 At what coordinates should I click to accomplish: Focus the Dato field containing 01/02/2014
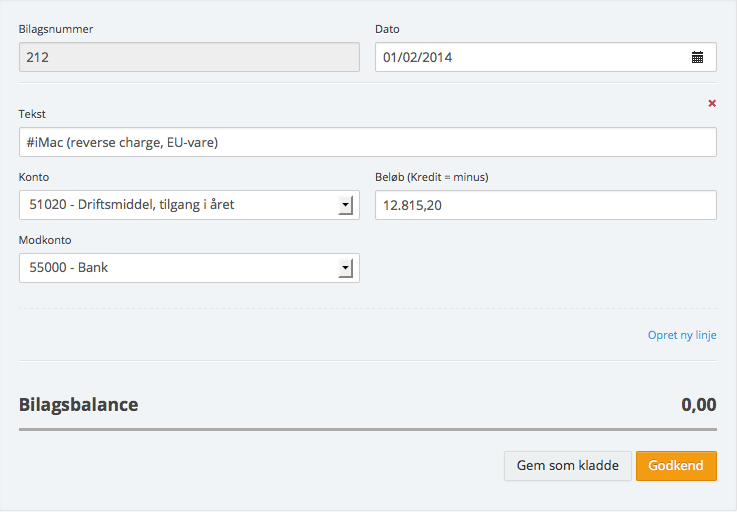530,57
